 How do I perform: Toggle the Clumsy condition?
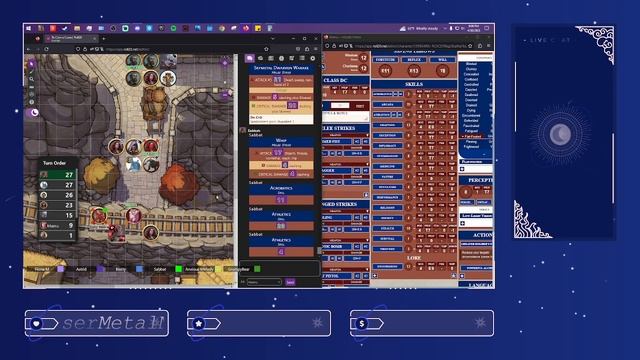tap(471, 69)
